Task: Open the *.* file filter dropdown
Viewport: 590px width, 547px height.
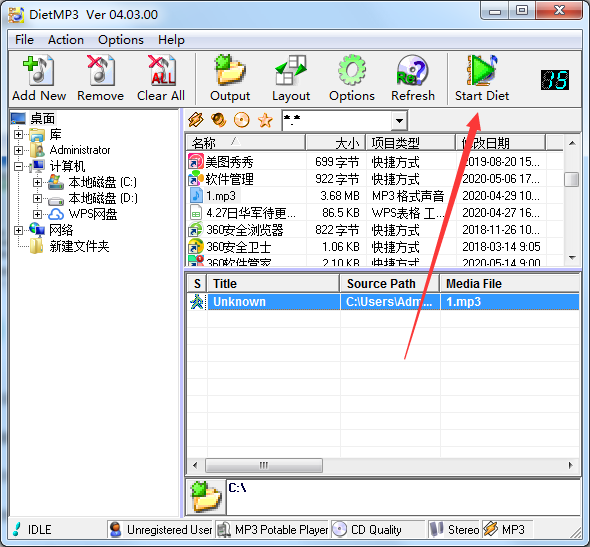Action: tap(399, 121)
